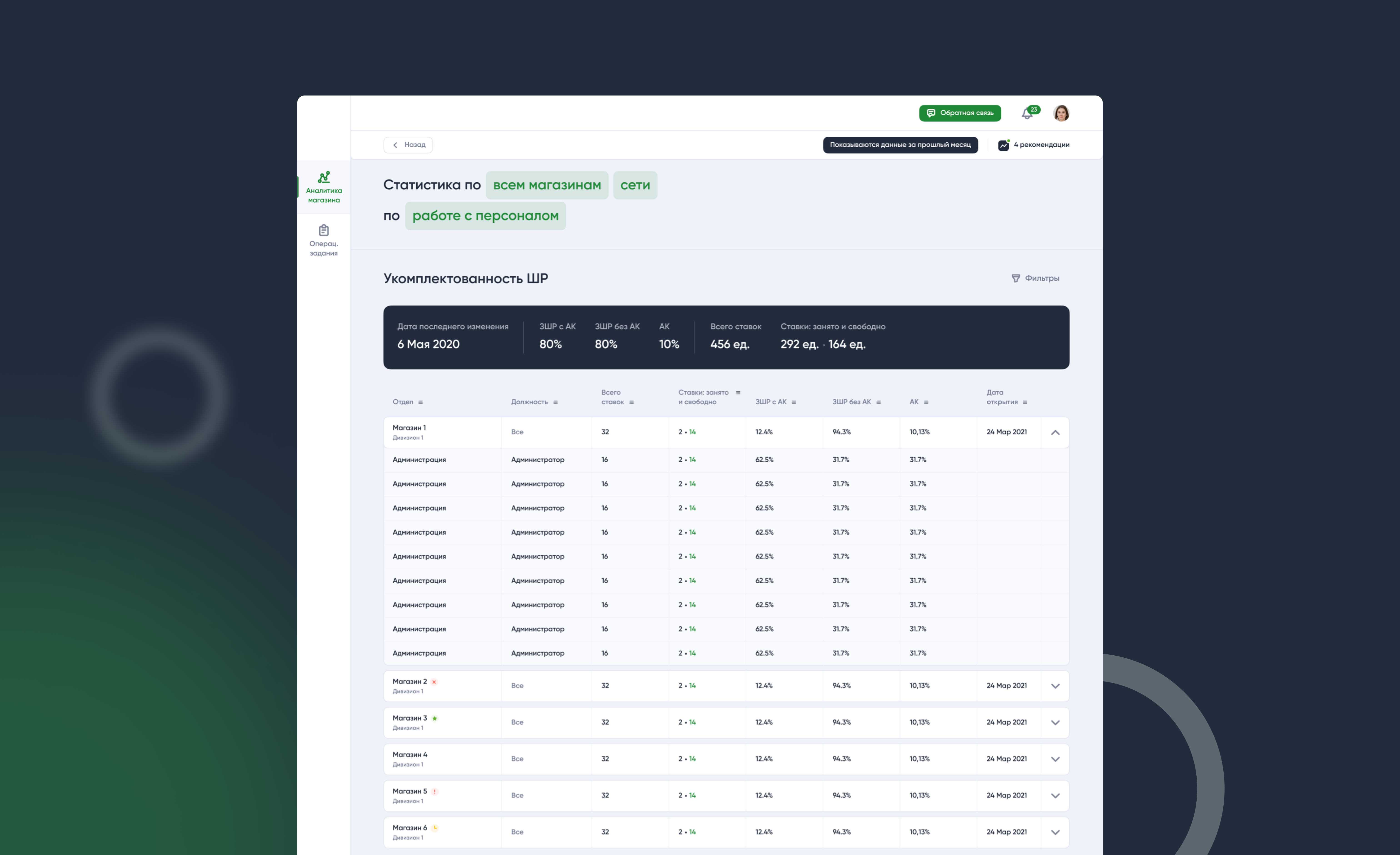Click 12.4% value in Магазин 5 row
This screenshot has height=855, width=1400.
point(764,795)
